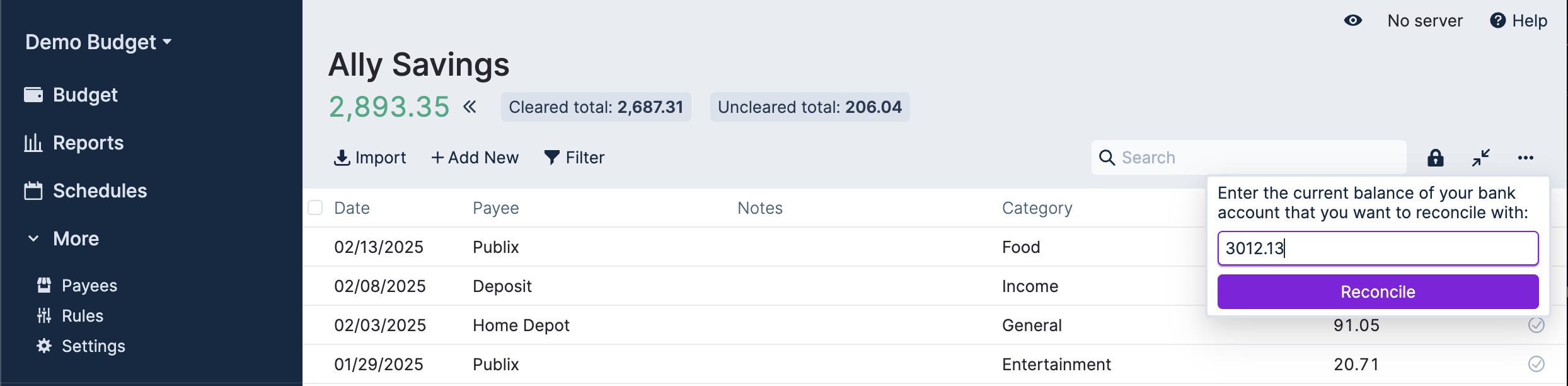Toggle privacy mode eye icon
The width and height of the screenshot is (1568, 386).
[x=1353, y=21]
